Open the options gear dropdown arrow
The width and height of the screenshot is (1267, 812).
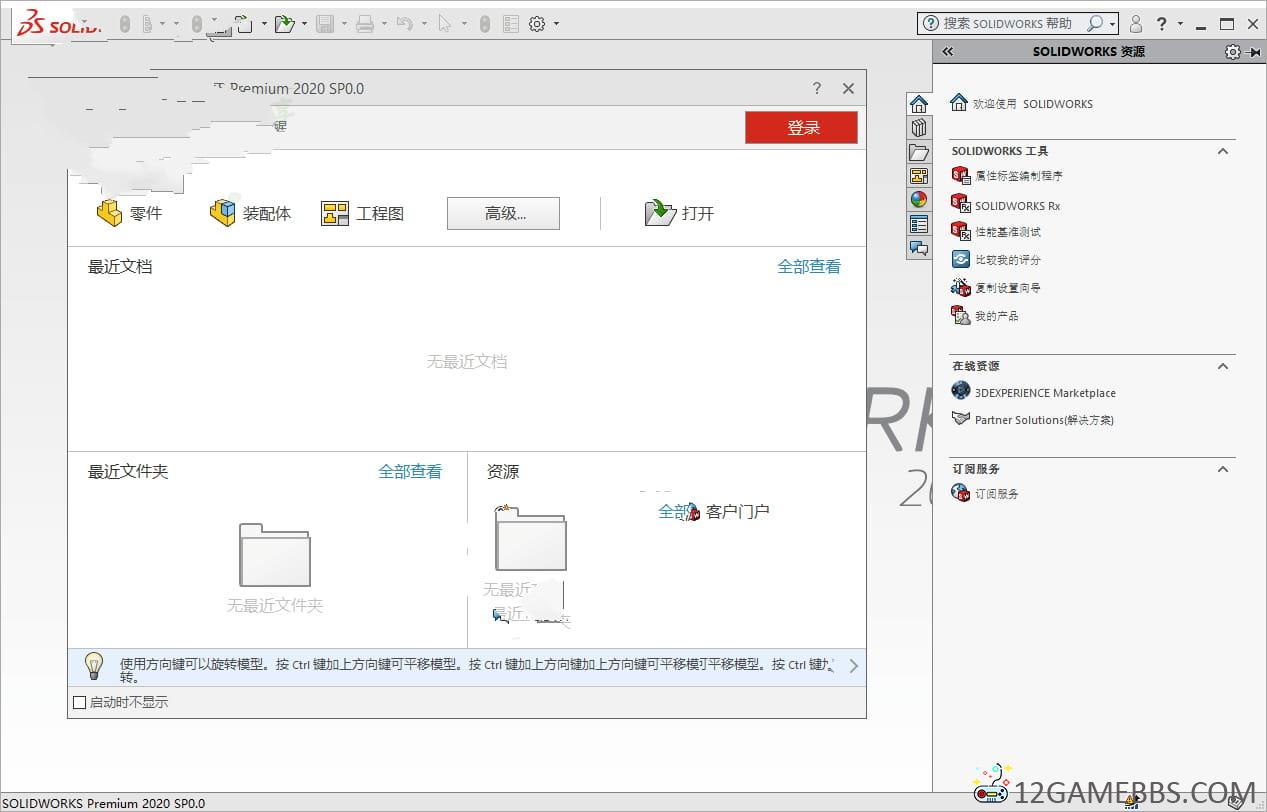click(557, 24)
